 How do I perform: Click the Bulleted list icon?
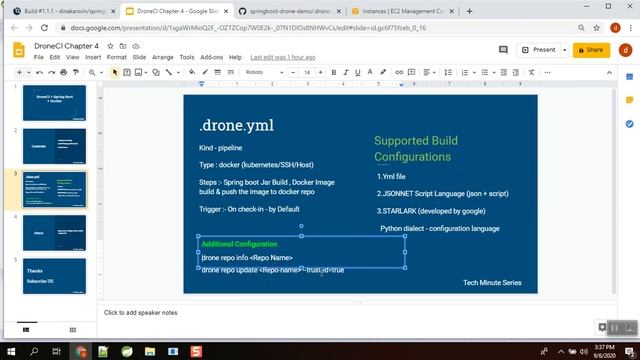[484, 73]
